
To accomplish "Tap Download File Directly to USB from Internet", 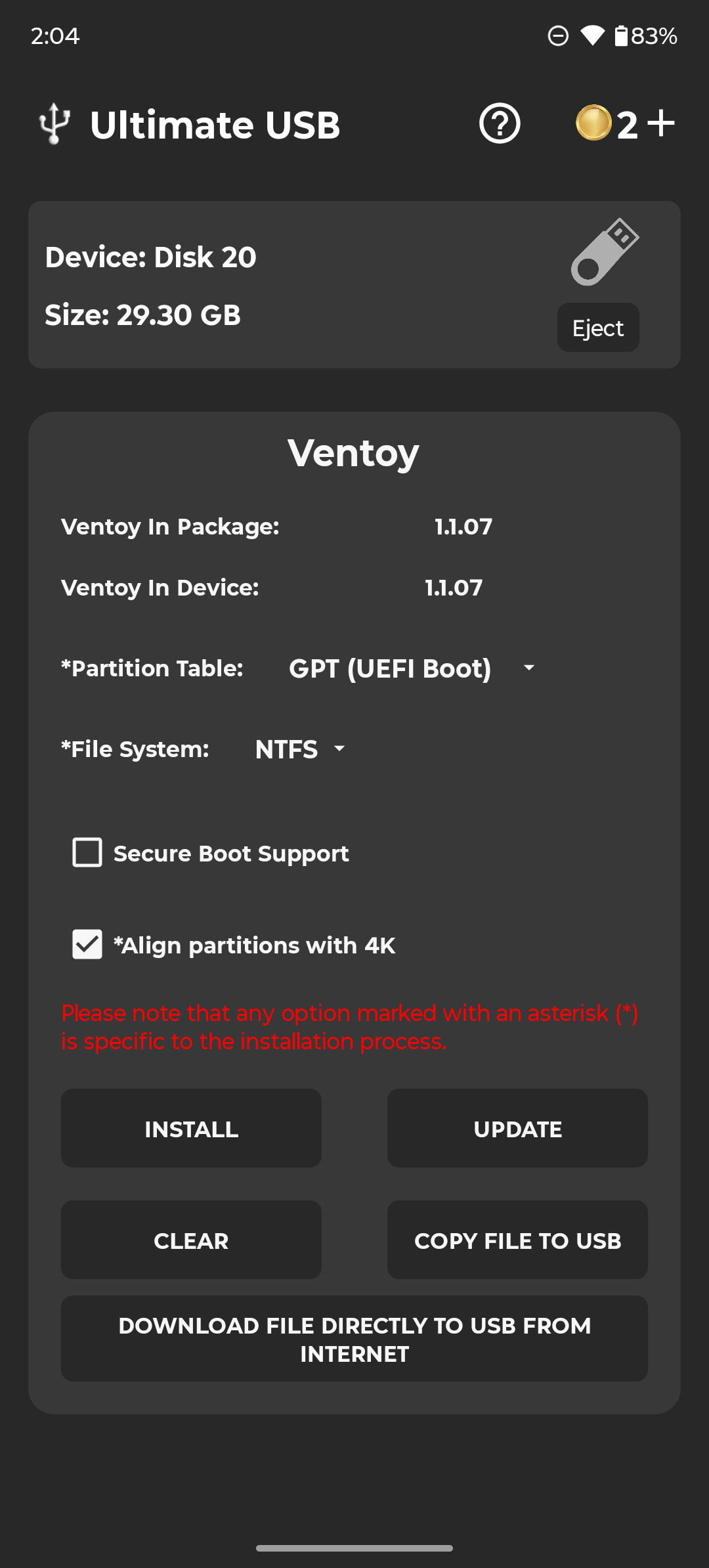I will [354, 1339].
